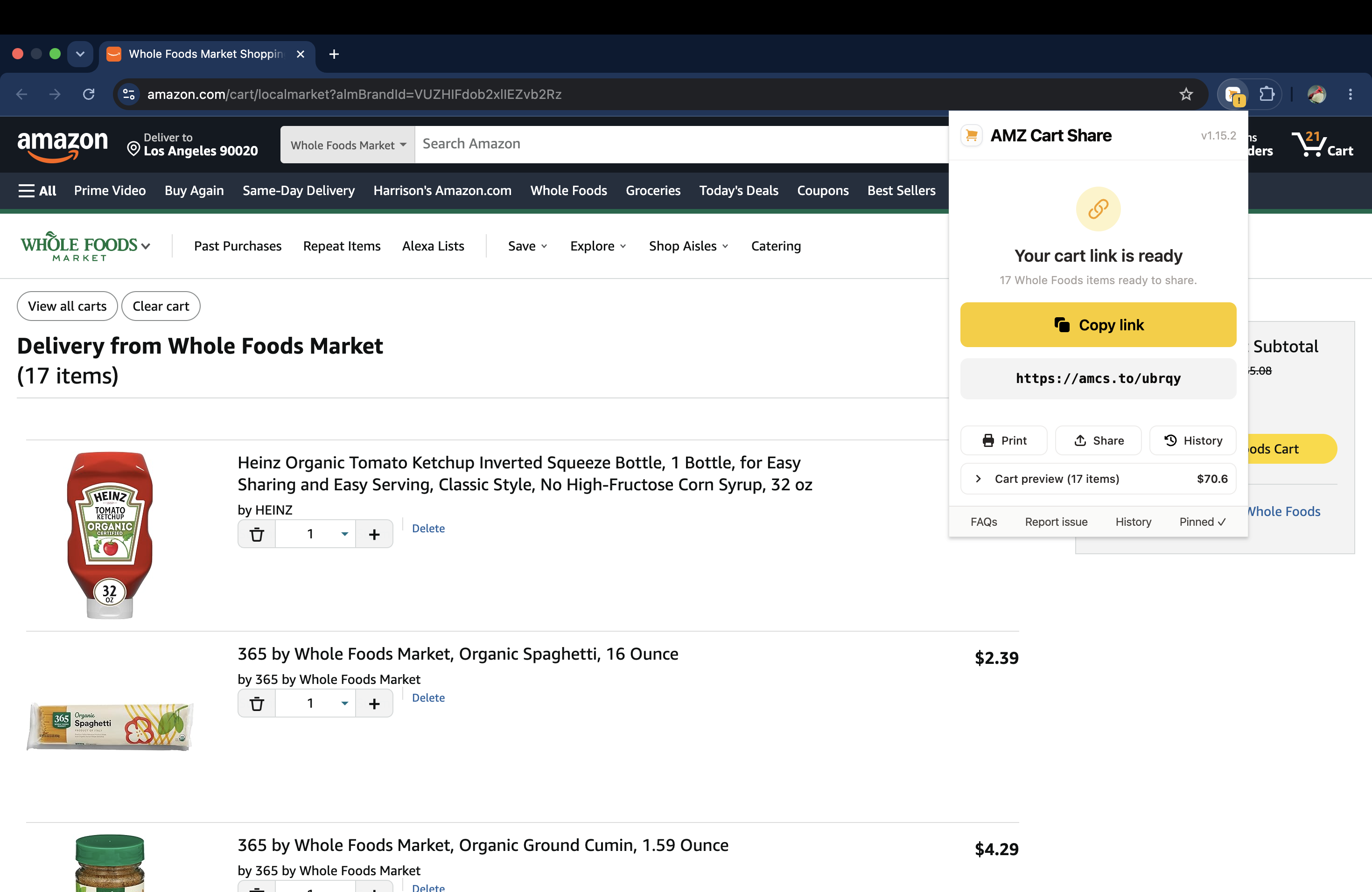Click the Search Amazon input field
Image resolution: width=1372 pixels, height=892 pixels.
681,145
